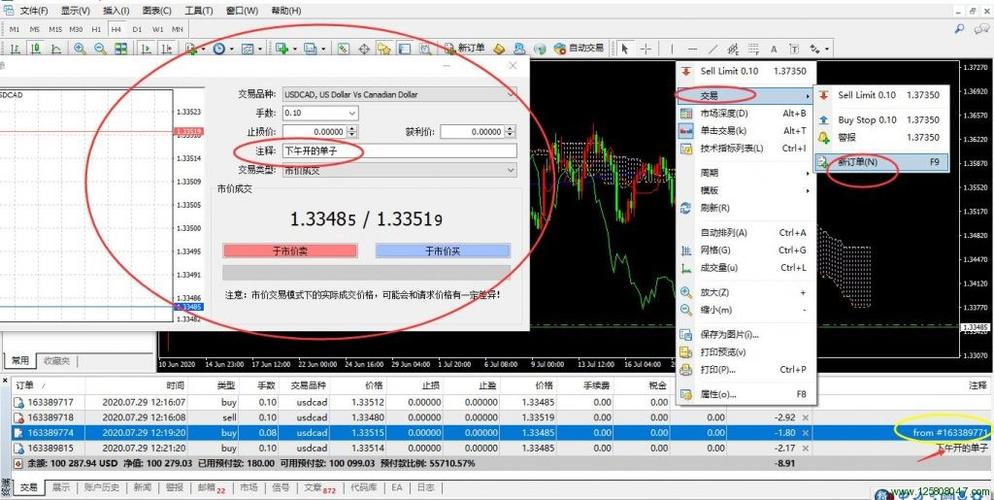The height and width of the screenshot is (500, 994).
Task: Select the candlestick chart toolbar icon
Action: click(36, 49)
